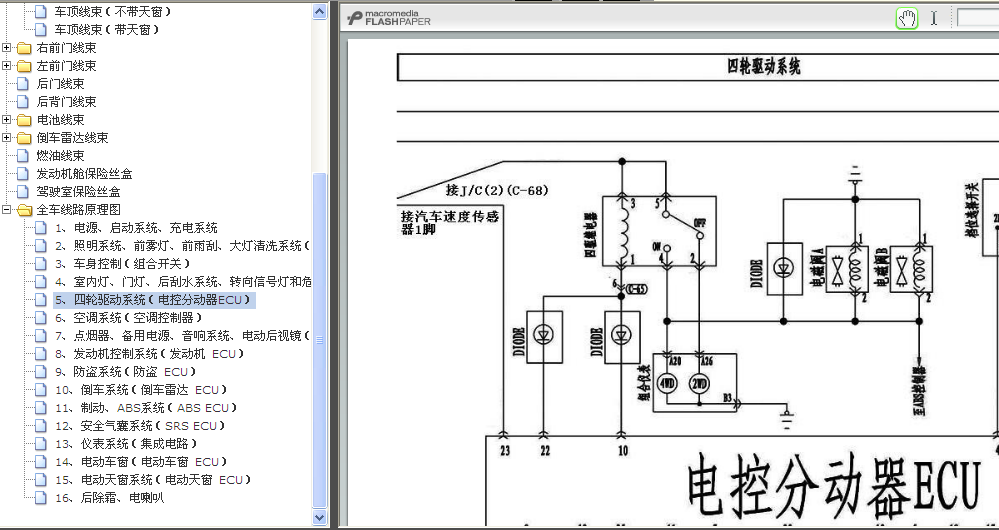Click page icon beside 8、发动机控制系统
The image size is (999, 530).
pyautogui.click(x=41, y=354)
